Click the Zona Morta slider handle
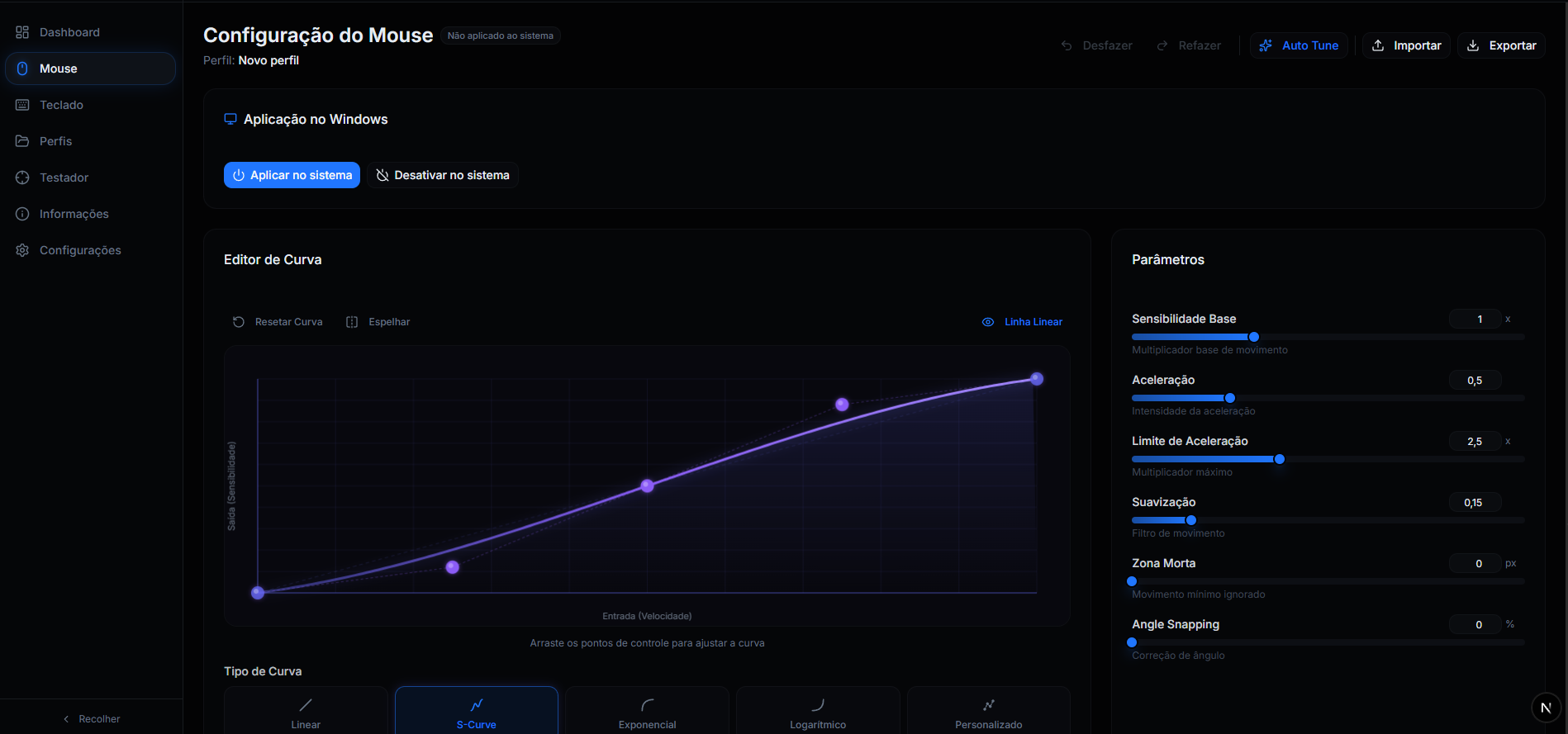 point(1132,581)
